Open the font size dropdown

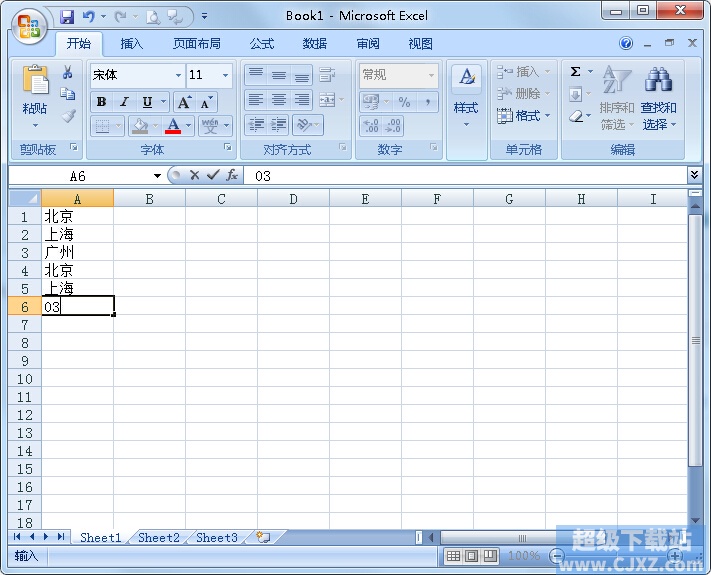[225, 75]
